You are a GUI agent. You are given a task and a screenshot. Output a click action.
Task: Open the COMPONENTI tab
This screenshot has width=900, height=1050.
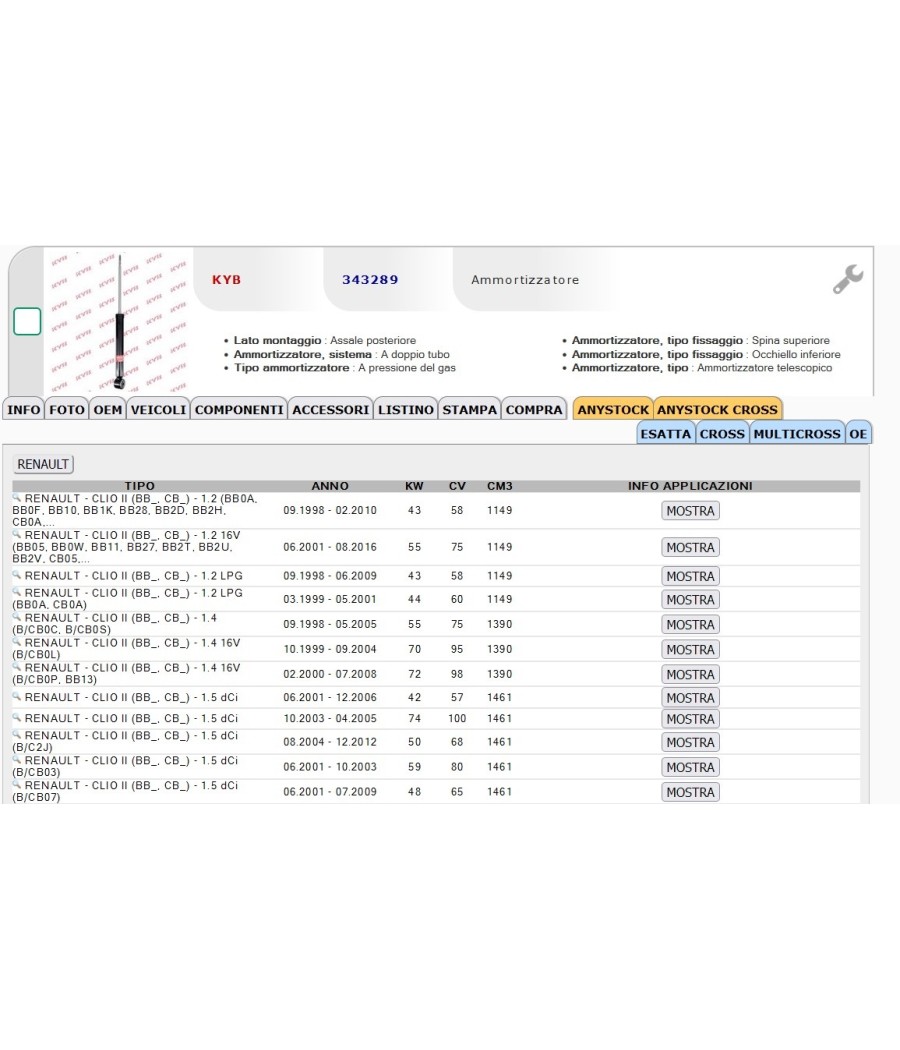[239, 410]
